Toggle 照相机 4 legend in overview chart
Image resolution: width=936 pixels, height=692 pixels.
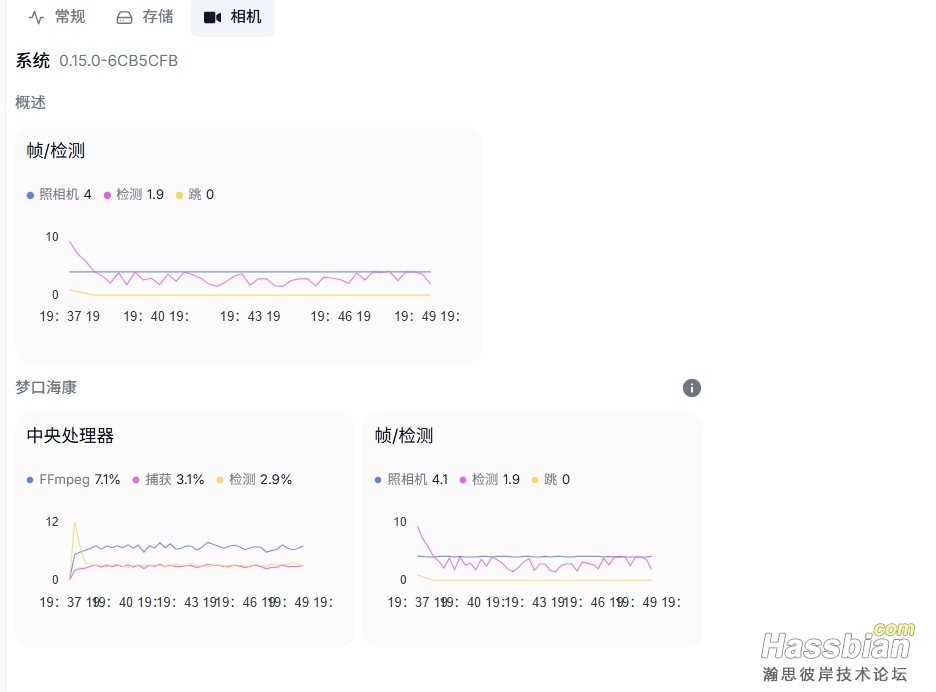click(59, 195)
